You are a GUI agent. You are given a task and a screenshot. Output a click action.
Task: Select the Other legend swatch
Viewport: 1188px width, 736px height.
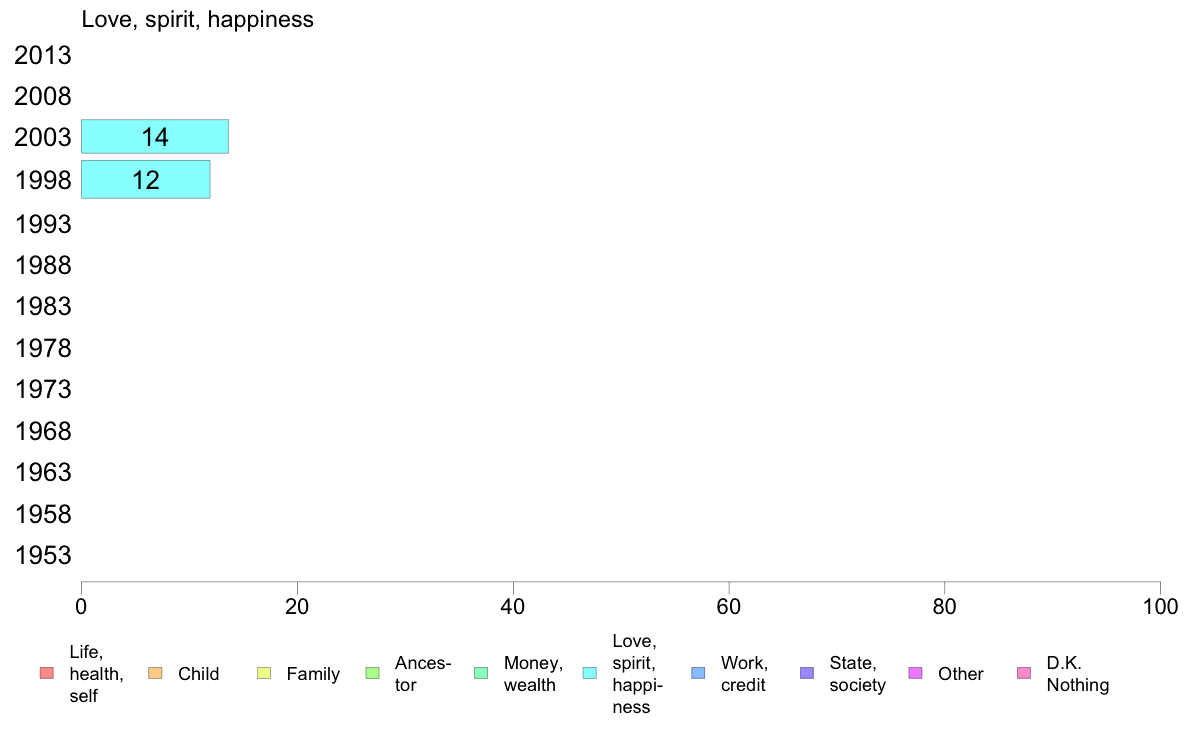click(x=915, y=673)
